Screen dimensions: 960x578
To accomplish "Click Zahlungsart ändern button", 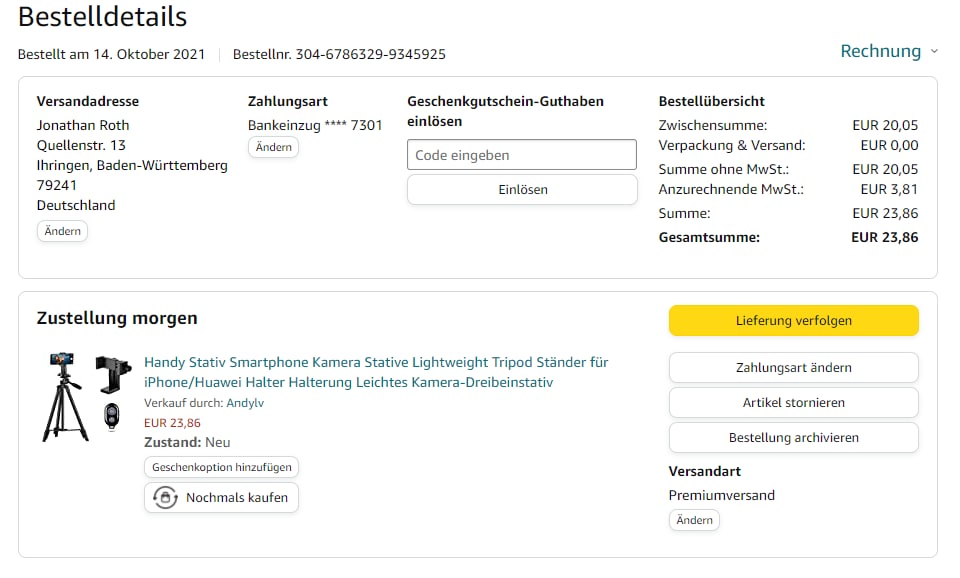I will pyautogui.click(x=793, y=367).
